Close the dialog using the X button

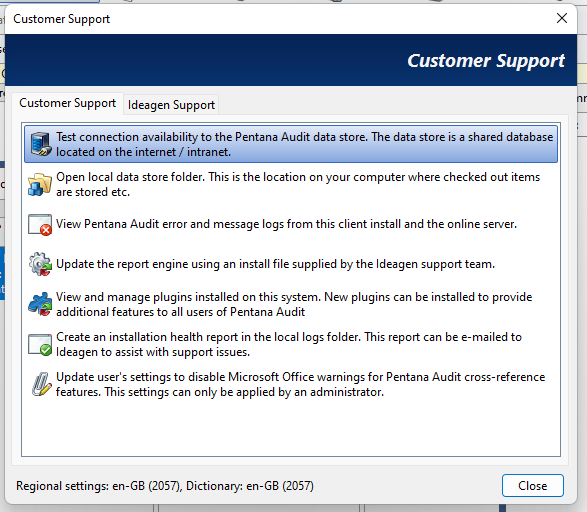(x=562, y=18)
